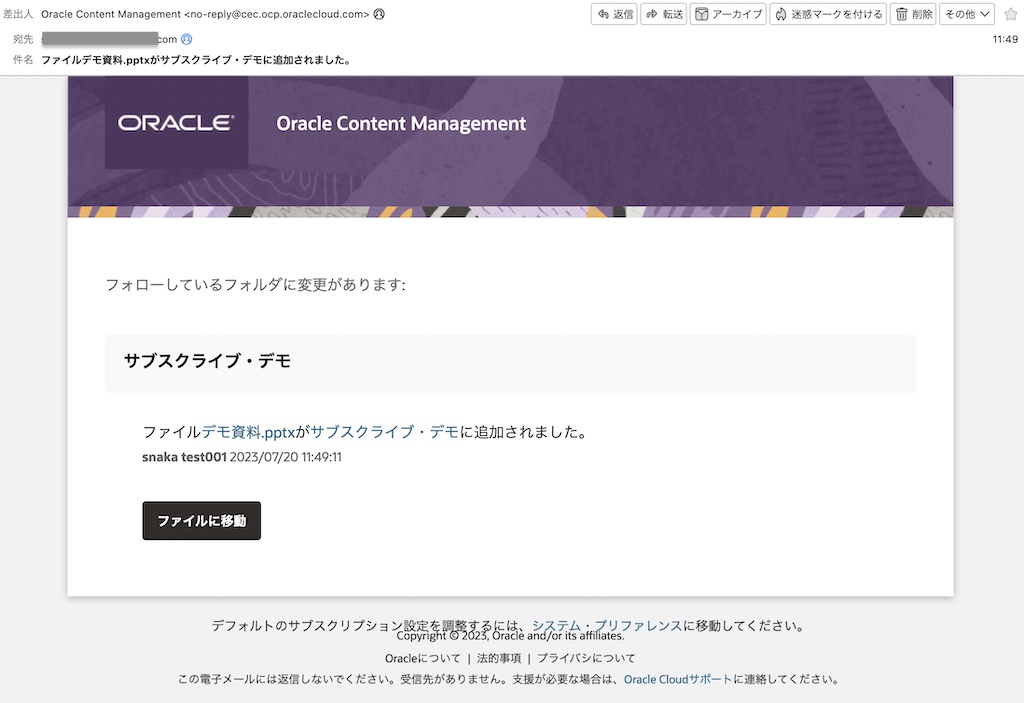Mark message as junk with 迷惑マークを付ける
The image size is (1024, 703).
pos(828,14)
